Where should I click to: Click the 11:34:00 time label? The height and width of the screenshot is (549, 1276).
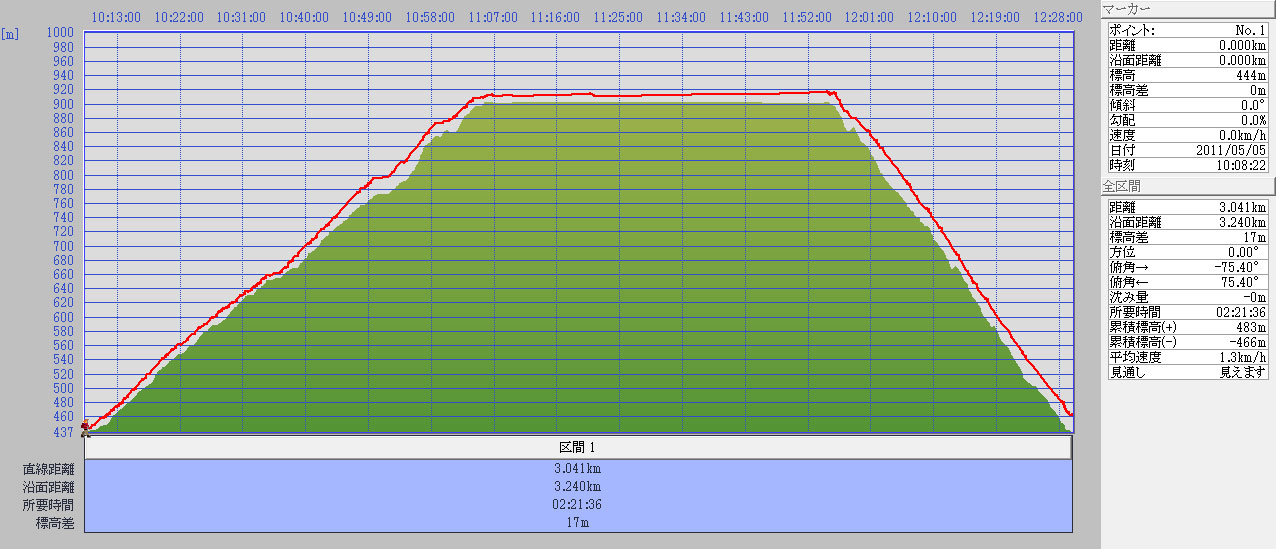[x=682, y=17]
